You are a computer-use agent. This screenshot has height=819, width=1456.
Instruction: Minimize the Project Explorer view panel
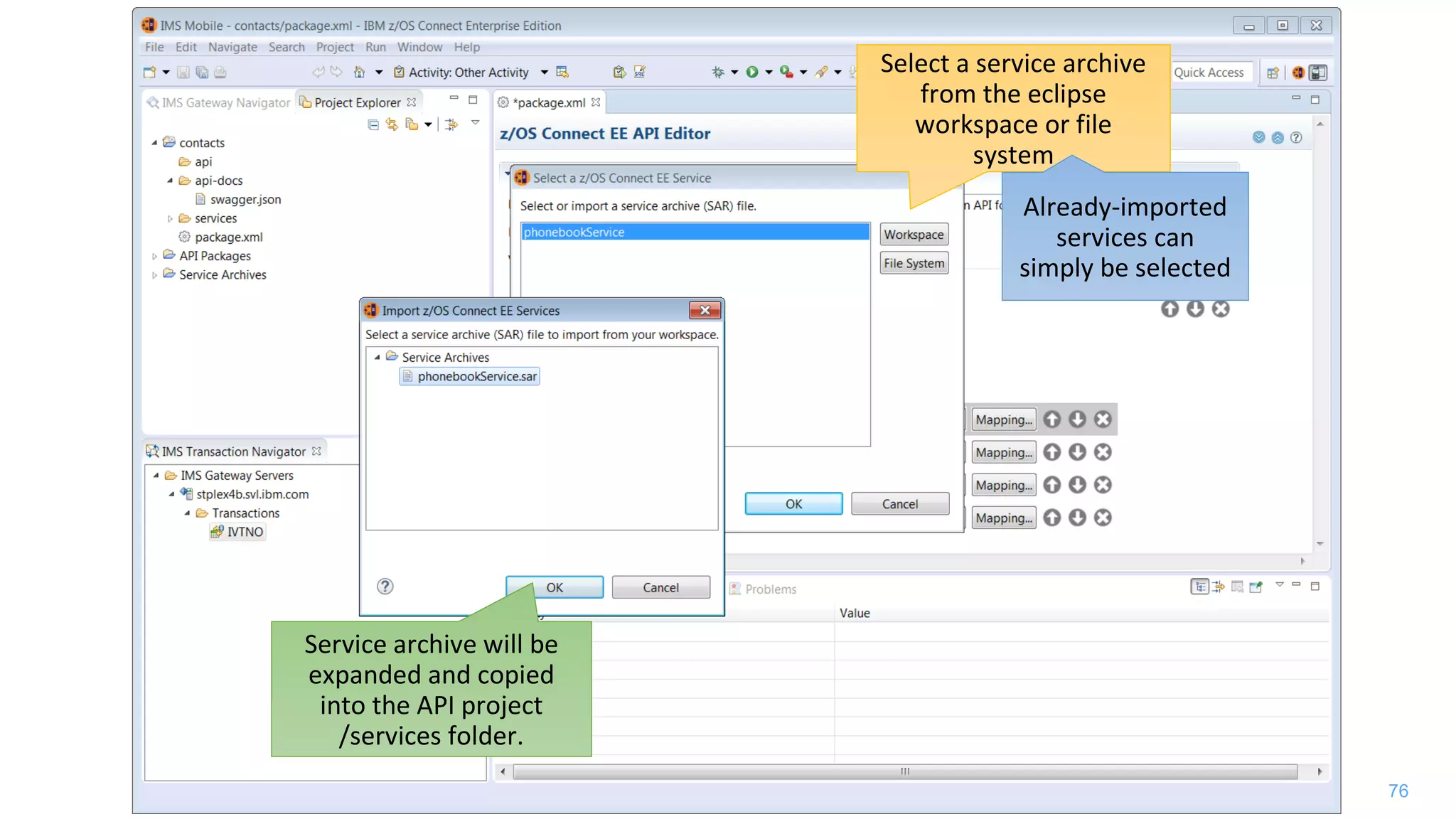[x=454, y=99]
